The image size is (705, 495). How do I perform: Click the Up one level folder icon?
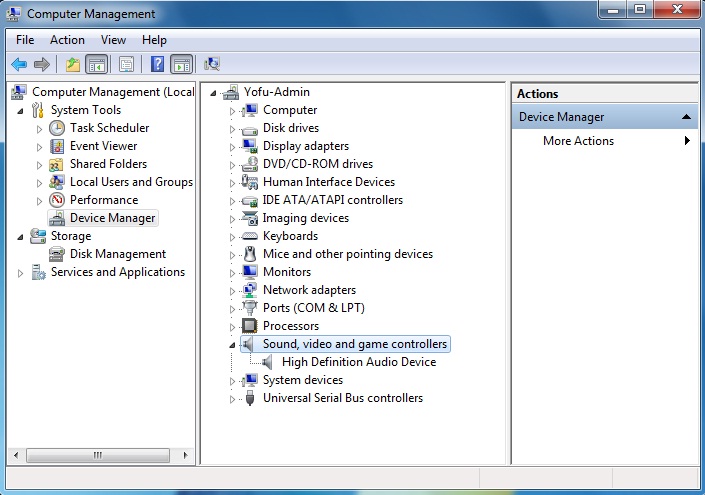pyautogui.click(x=72, y=64)
